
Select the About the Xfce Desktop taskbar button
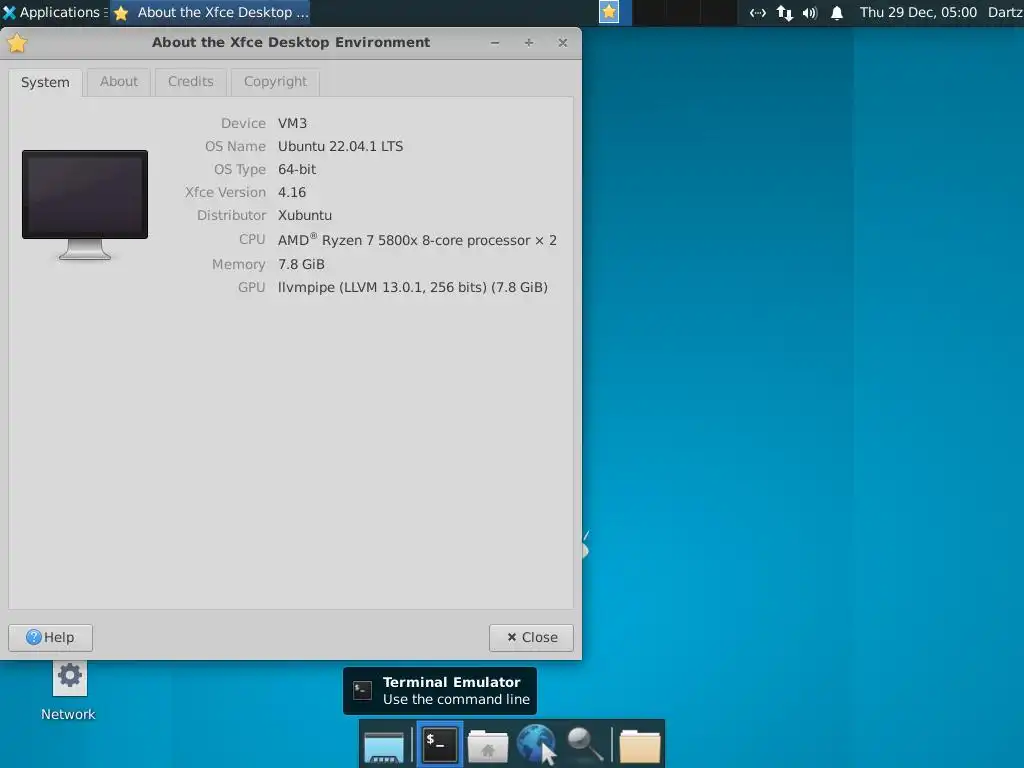[210, 12]
